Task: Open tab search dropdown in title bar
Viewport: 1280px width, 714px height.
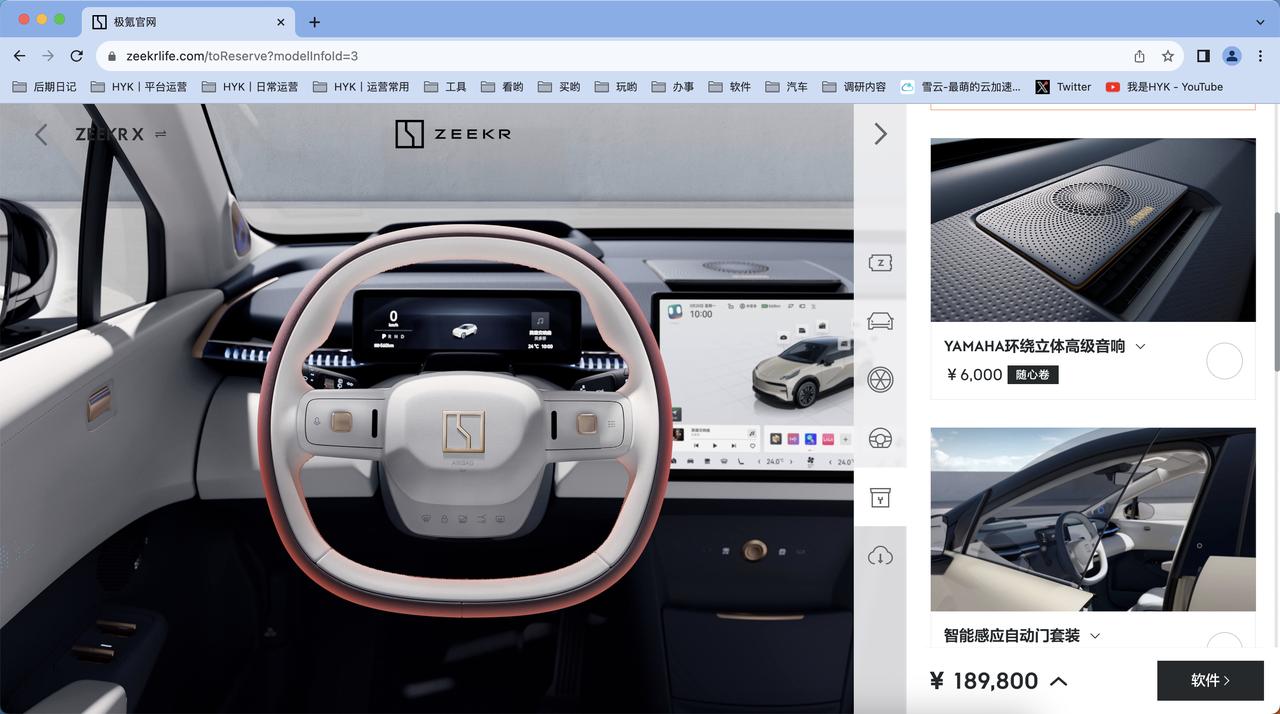Action: coord(1260,22)
